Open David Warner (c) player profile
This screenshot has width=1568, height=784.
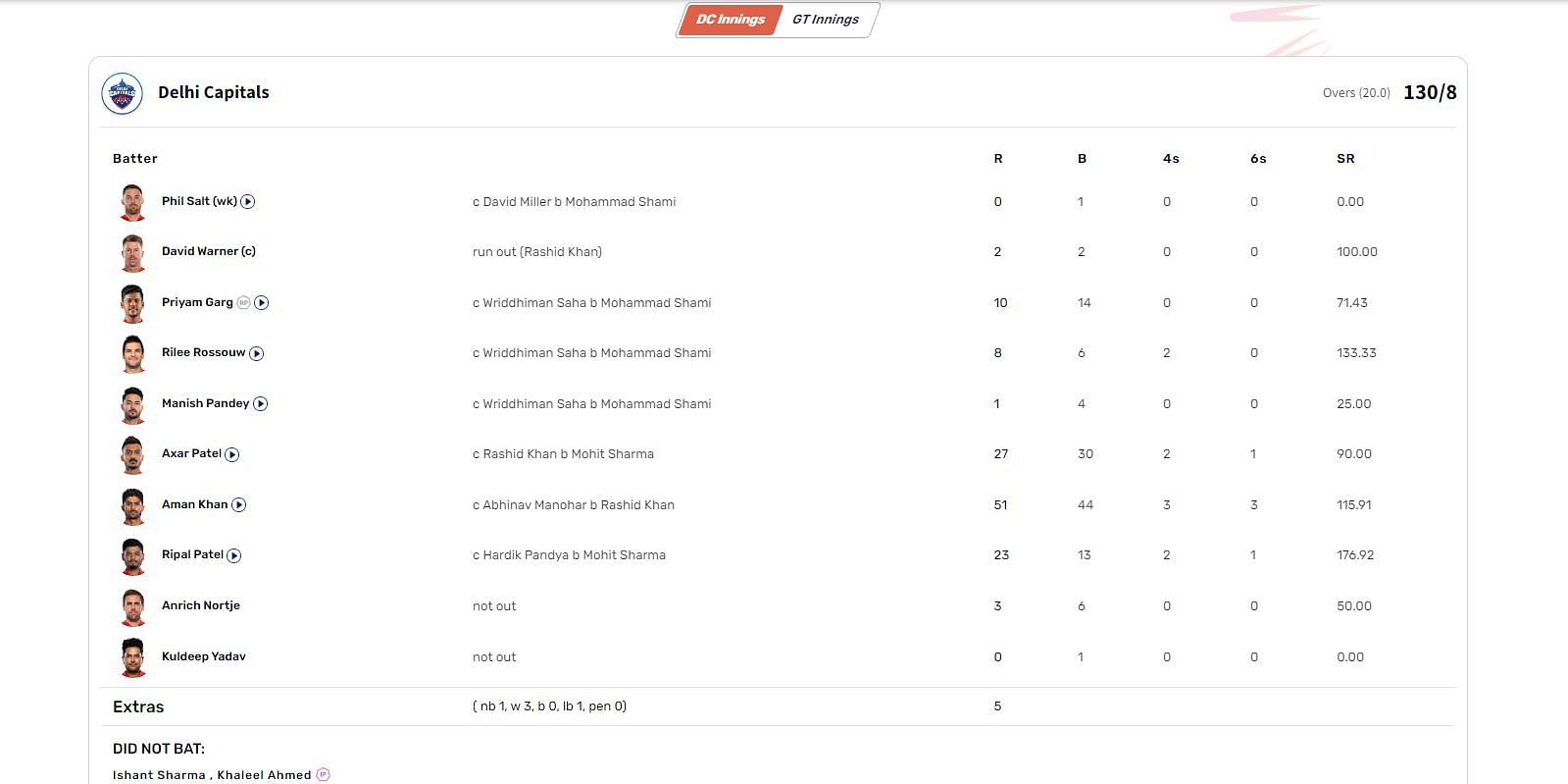pyautogui.click(x=209, y=251)
